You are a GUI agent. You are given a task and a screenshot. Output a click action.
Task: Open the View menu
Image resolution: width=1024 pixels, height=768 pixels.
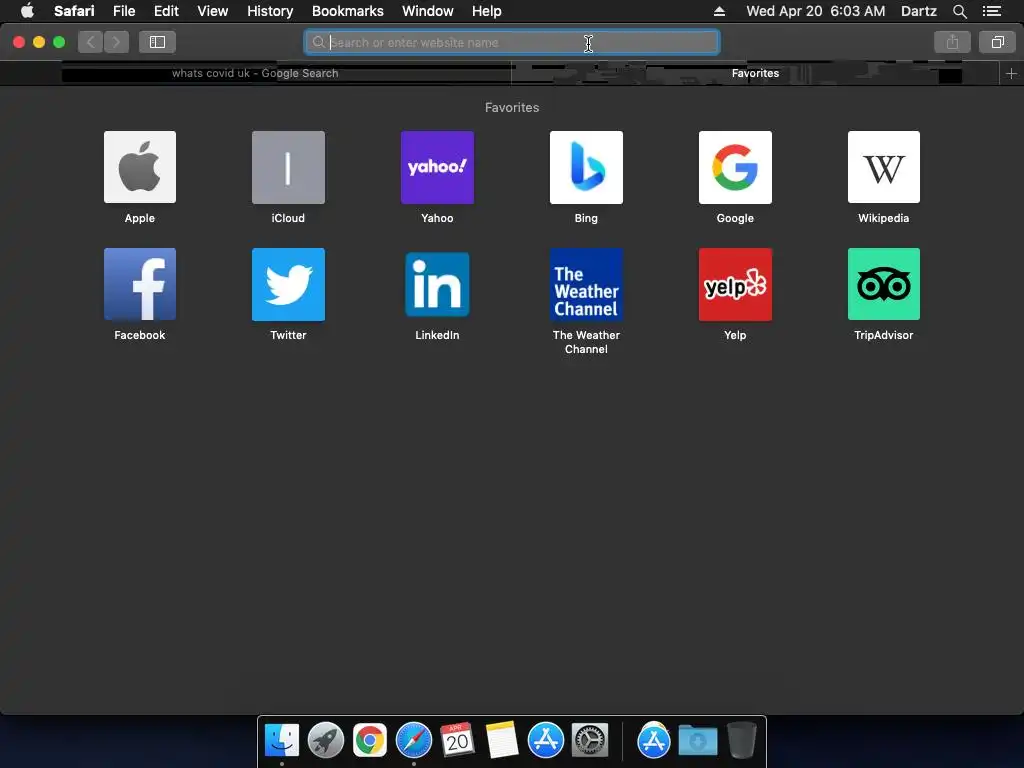tap(213, 11)
